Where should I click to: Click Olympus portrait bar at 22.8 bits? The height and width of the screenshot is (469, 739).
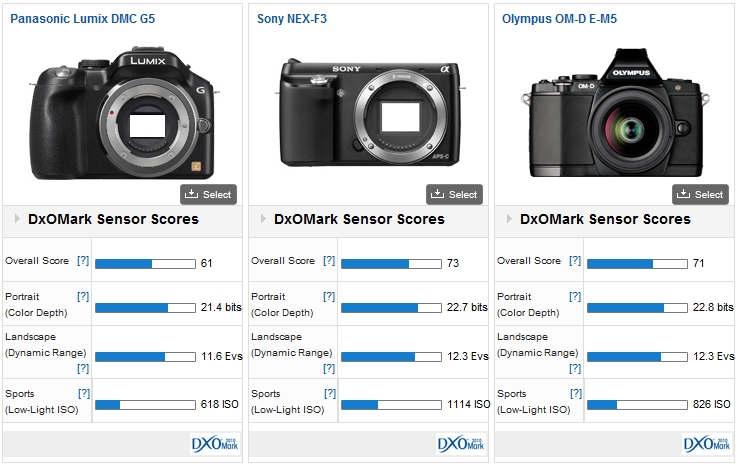[x=637, y=308]
